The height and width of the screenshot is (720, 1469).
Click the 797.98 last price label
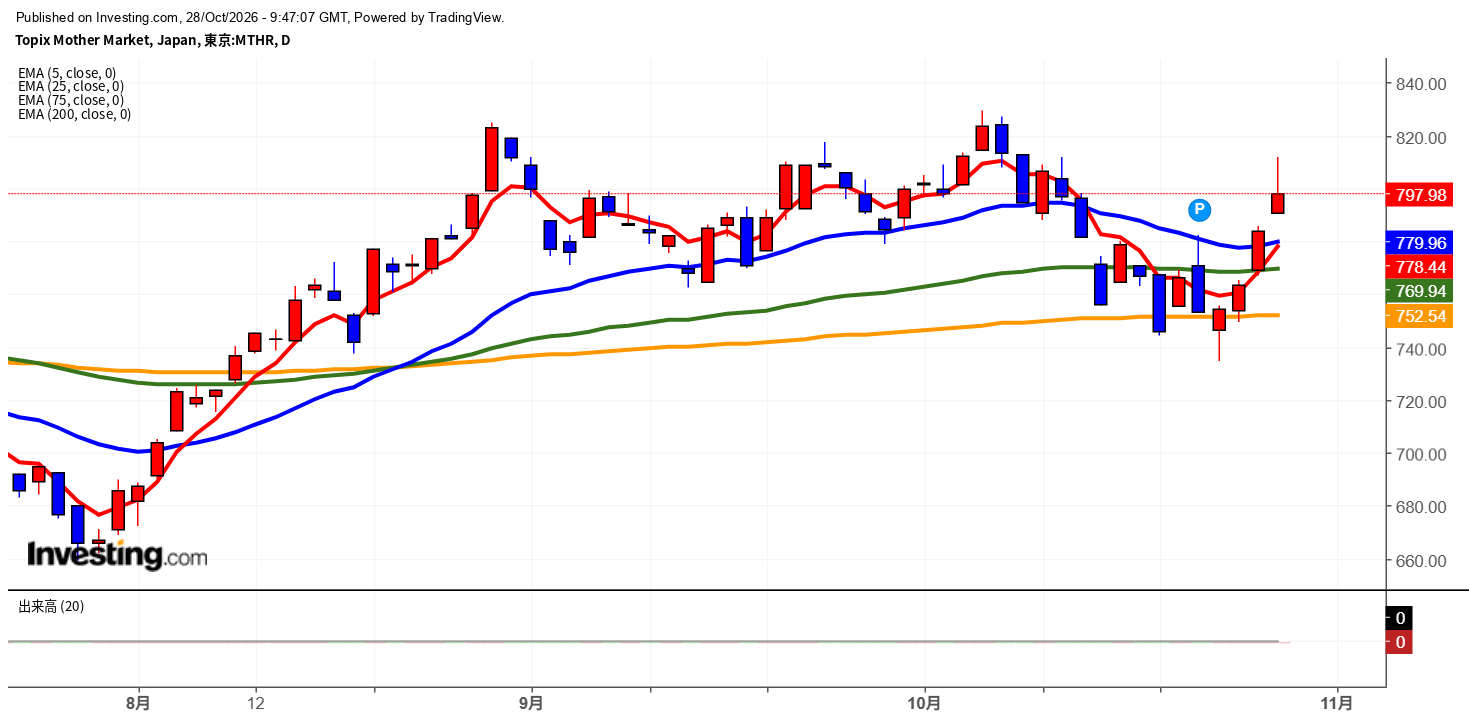(x=1420, y=195)
